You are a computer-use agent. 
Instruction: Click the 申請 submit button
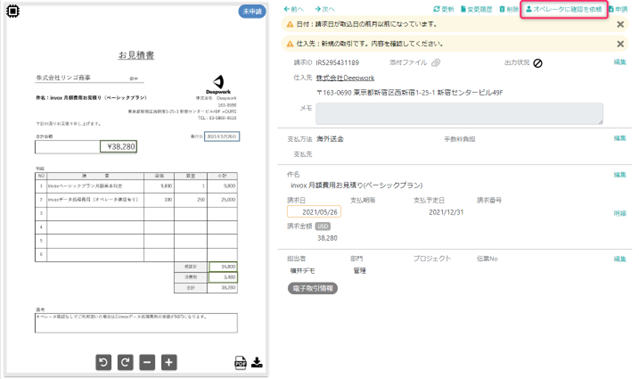[x=618, y=9]
